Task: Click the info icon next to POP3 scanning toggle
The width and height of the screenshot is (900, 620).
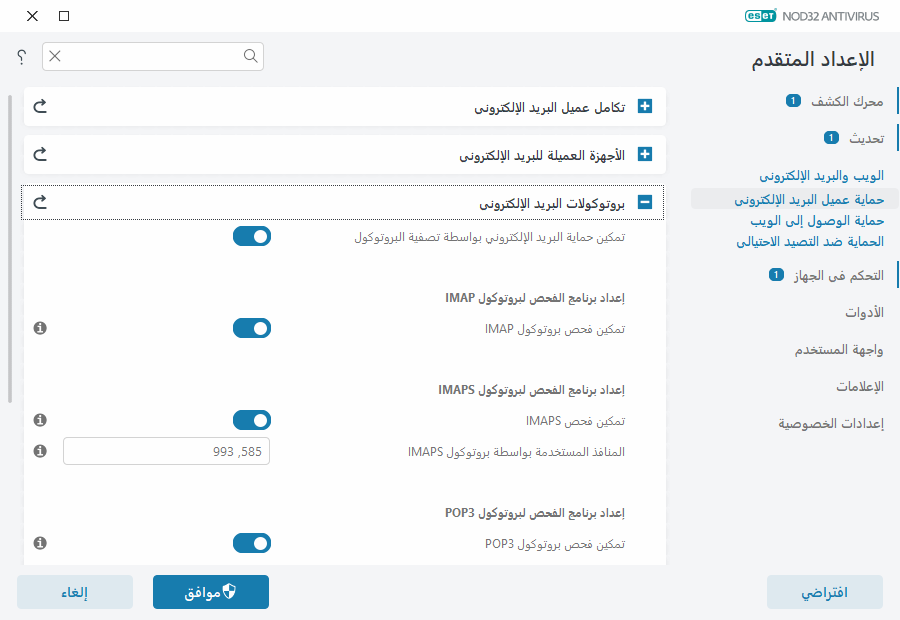Action: coord(40,543)
